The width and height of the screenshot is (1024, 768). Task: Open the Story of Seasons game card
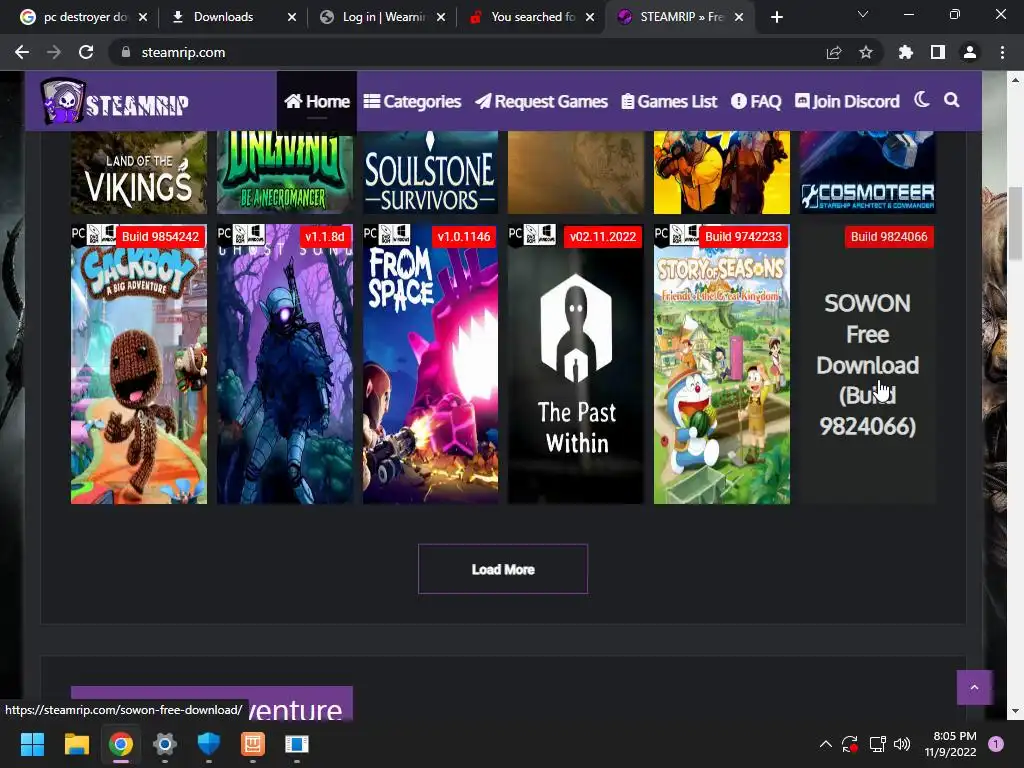tap(722, 364)
